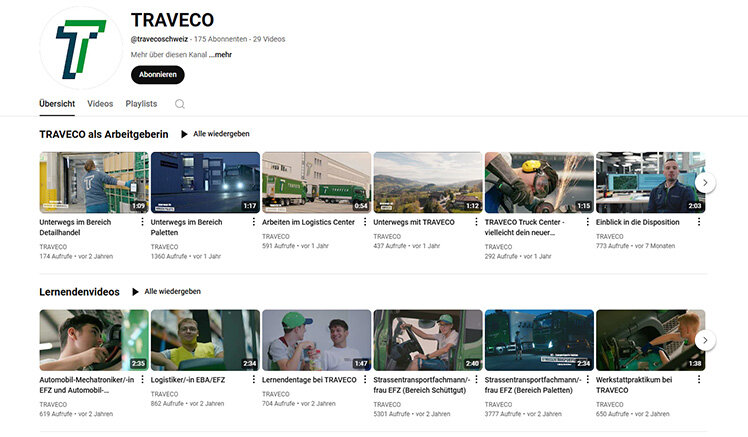The image size is (748, 437).
Task: Click TRAVECO channel name under Einblick in die Disposition
Action: click(x=610, y=237)
